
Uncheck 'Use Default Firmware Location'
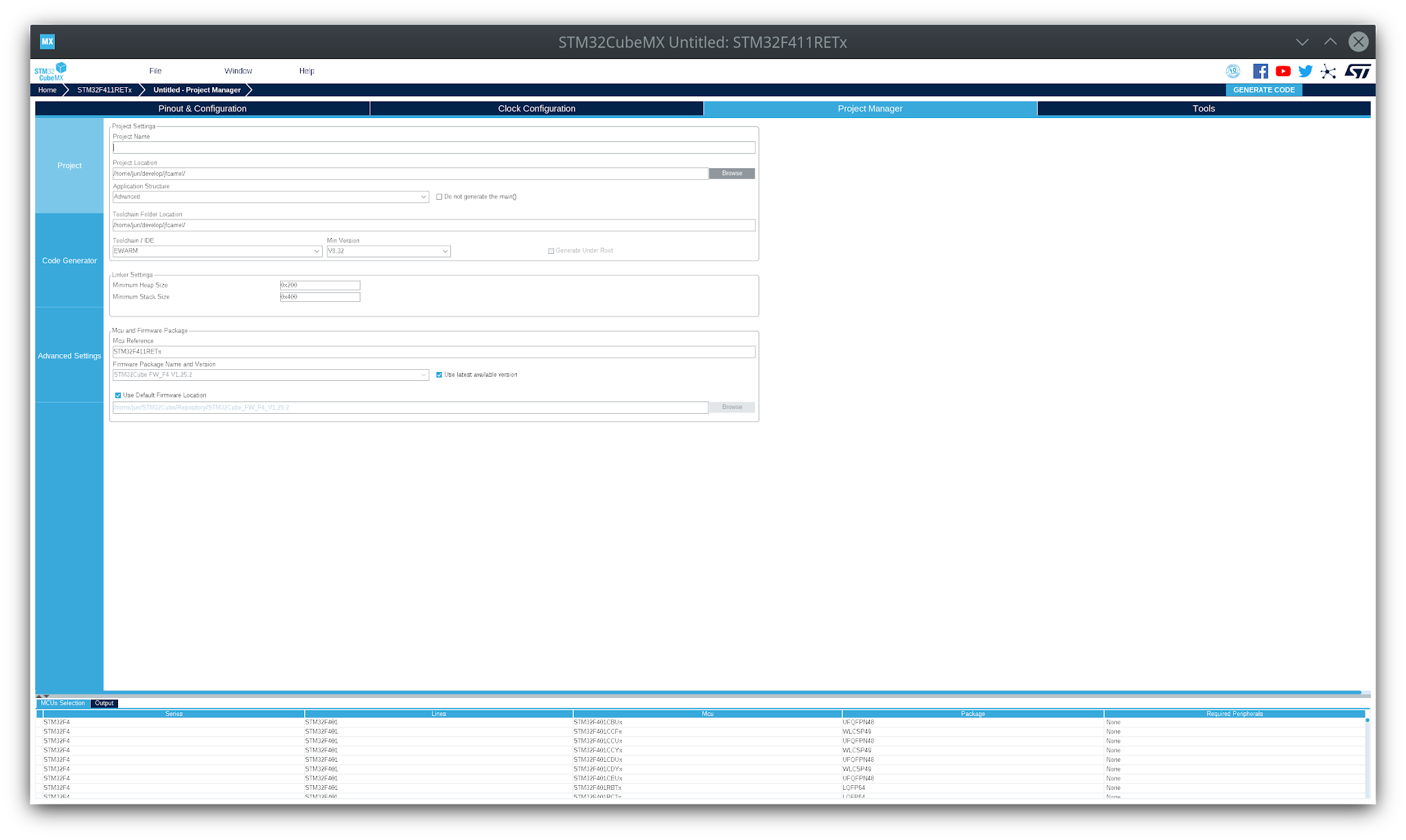click(118, 395)
